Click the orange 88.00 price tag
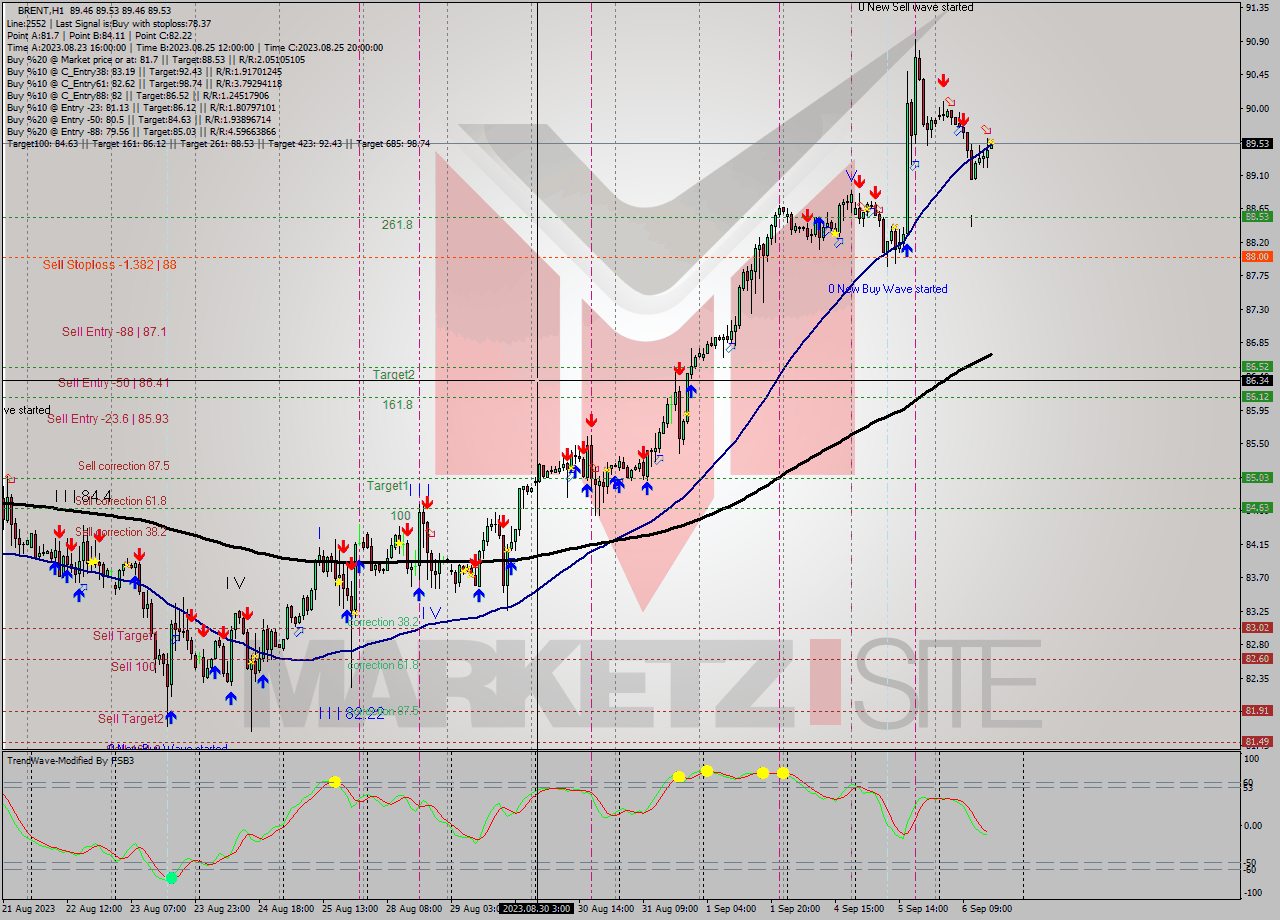 tap(1257, 257)
